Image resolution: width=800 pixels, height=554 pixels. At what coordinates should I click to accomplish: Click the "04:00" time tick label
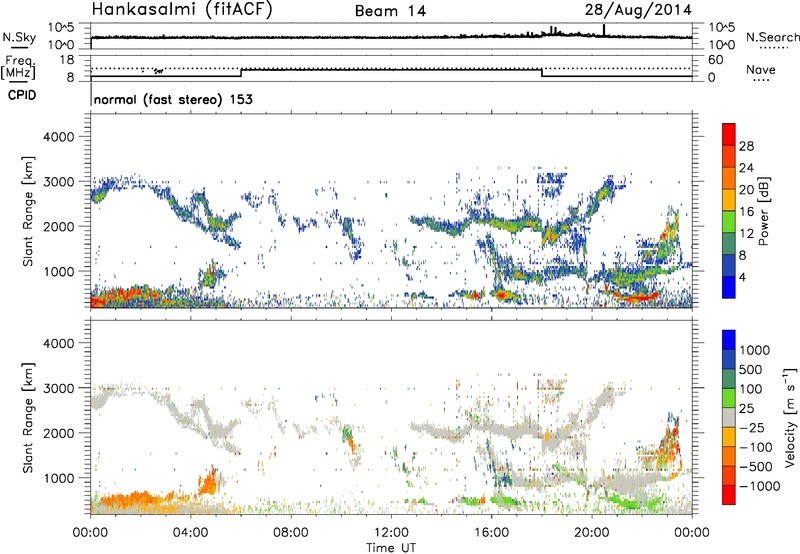190,533
